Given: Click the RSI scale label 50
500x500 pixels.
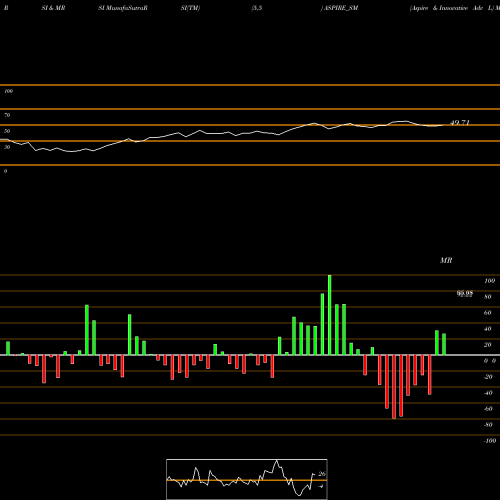Looking at the screenshot, I should coord(7,131).
